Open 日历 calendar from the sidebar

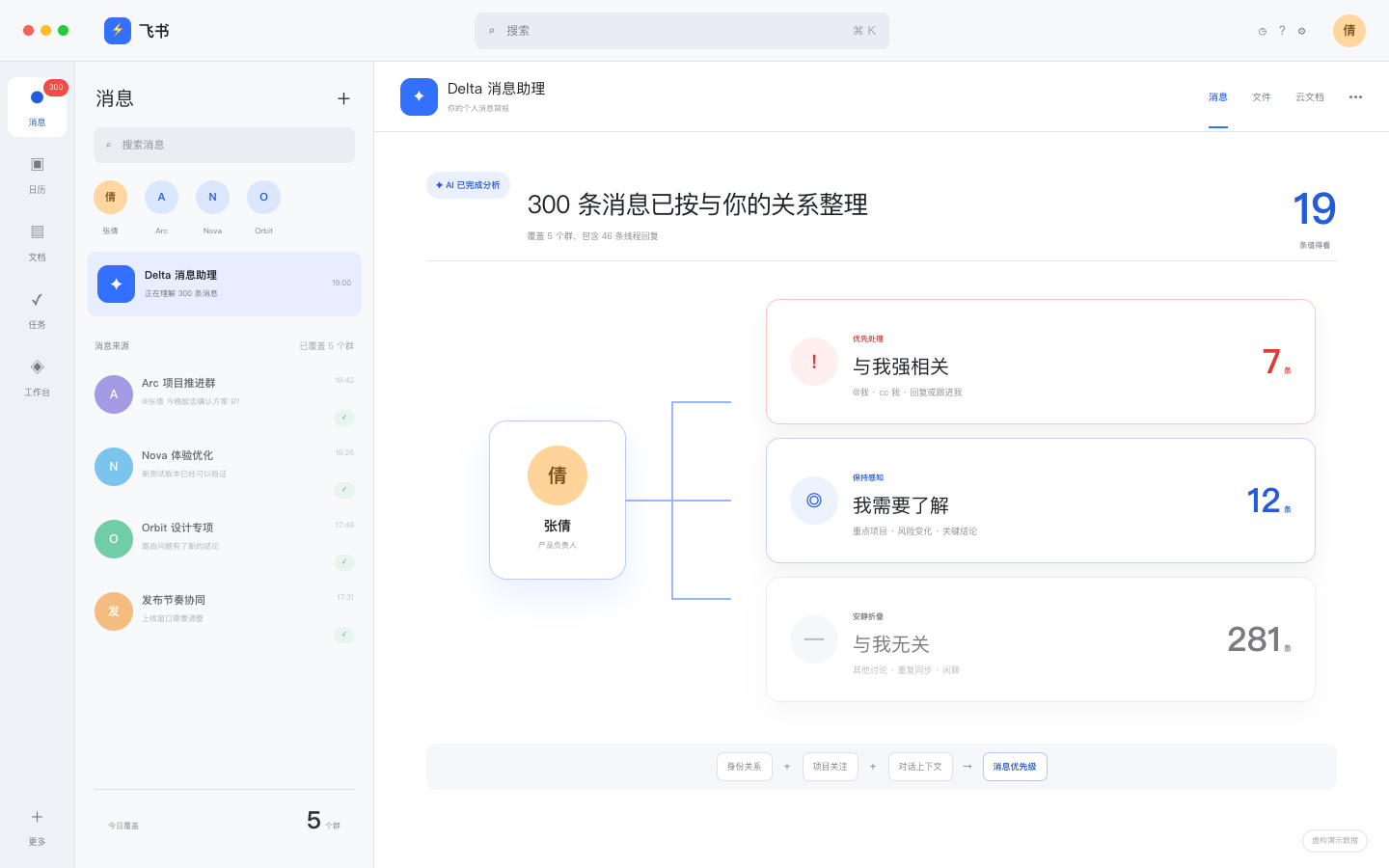37,175
